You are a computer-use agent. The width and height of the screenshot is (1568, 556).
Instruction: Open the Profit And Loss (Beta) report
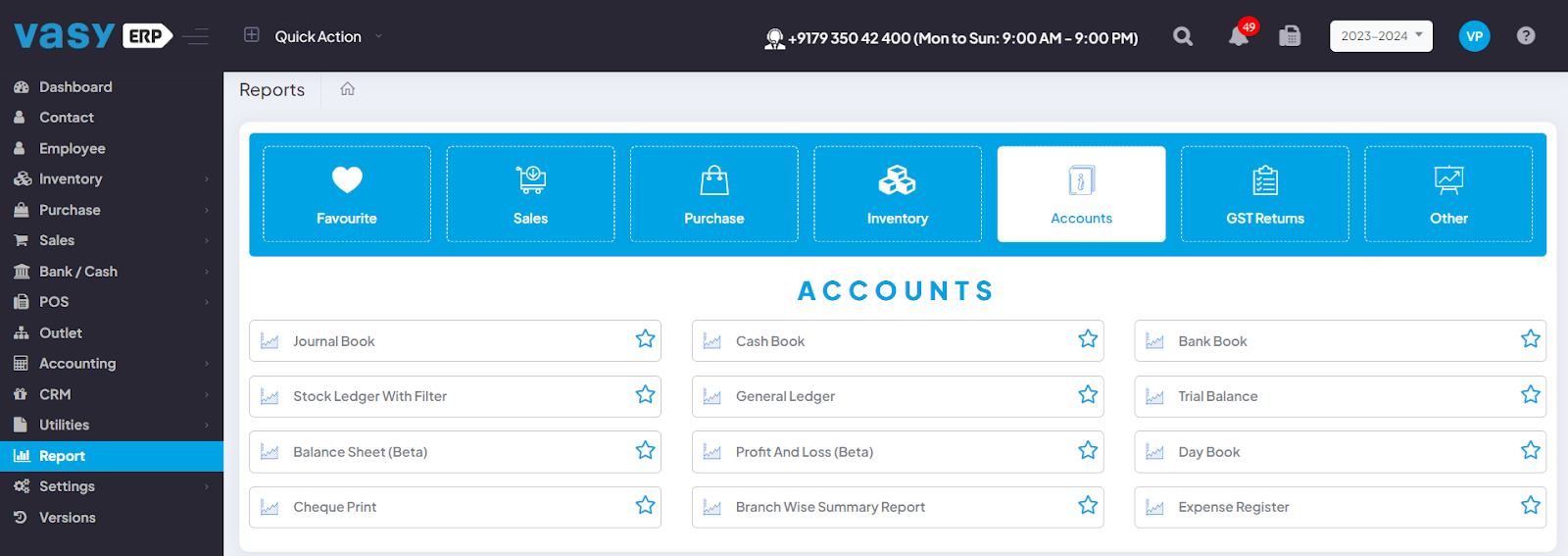[x=898, y=452]
